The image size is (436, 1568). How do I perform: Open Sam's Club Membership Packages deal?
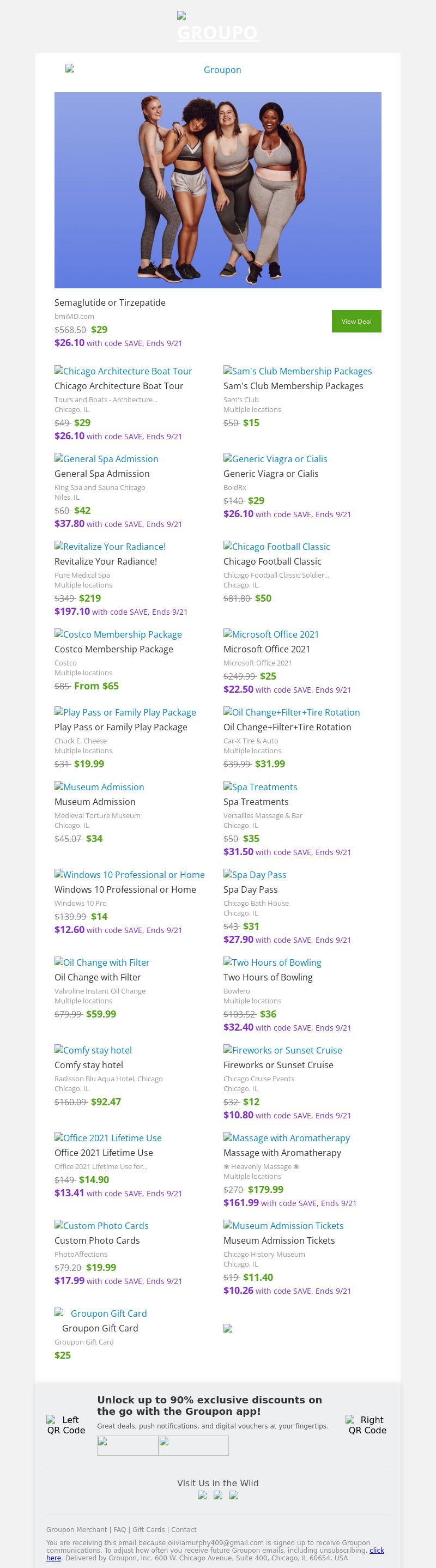tap(297, 371)
